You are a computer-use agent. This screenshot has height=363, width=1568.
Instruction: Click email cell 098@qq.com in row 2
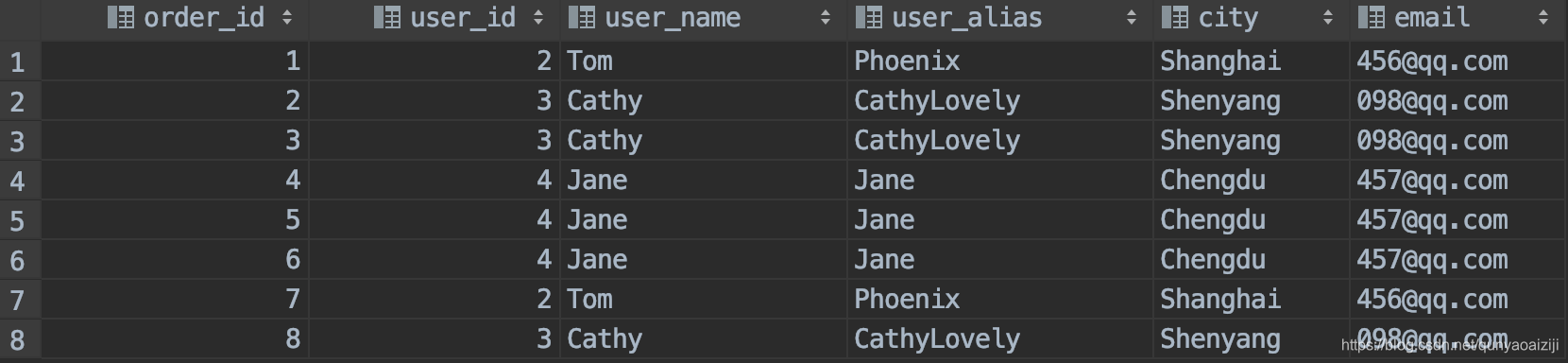coord(1457,101)
